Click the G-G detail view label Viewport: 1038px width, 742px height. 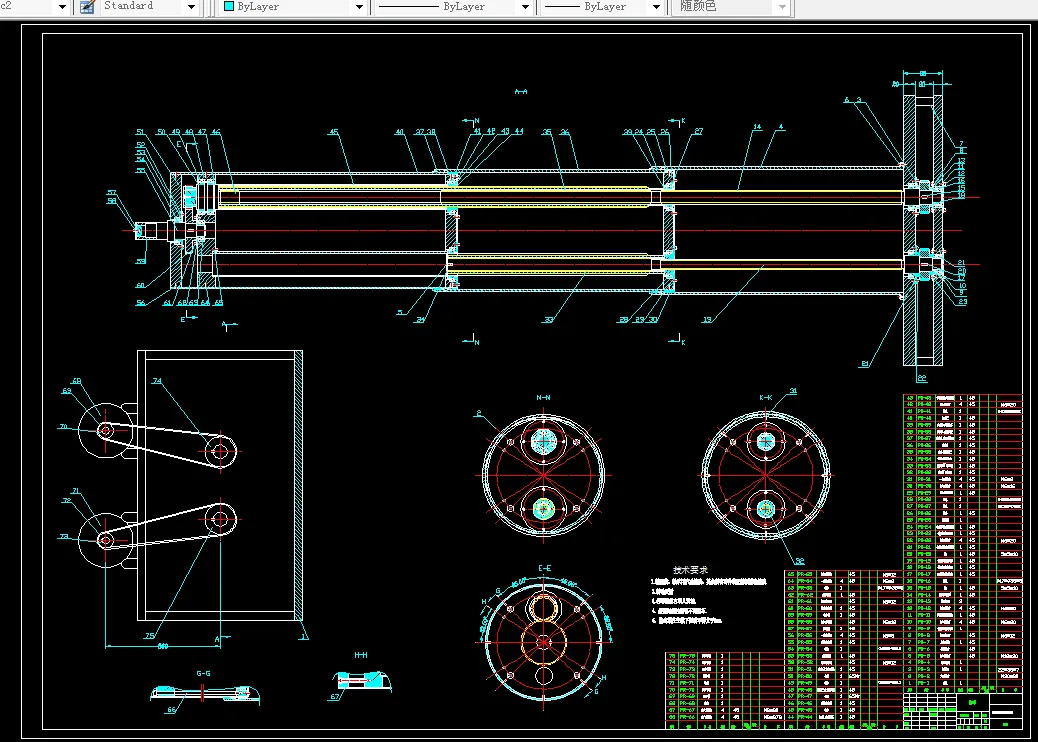pyautogui.click(x=203, y=673)
